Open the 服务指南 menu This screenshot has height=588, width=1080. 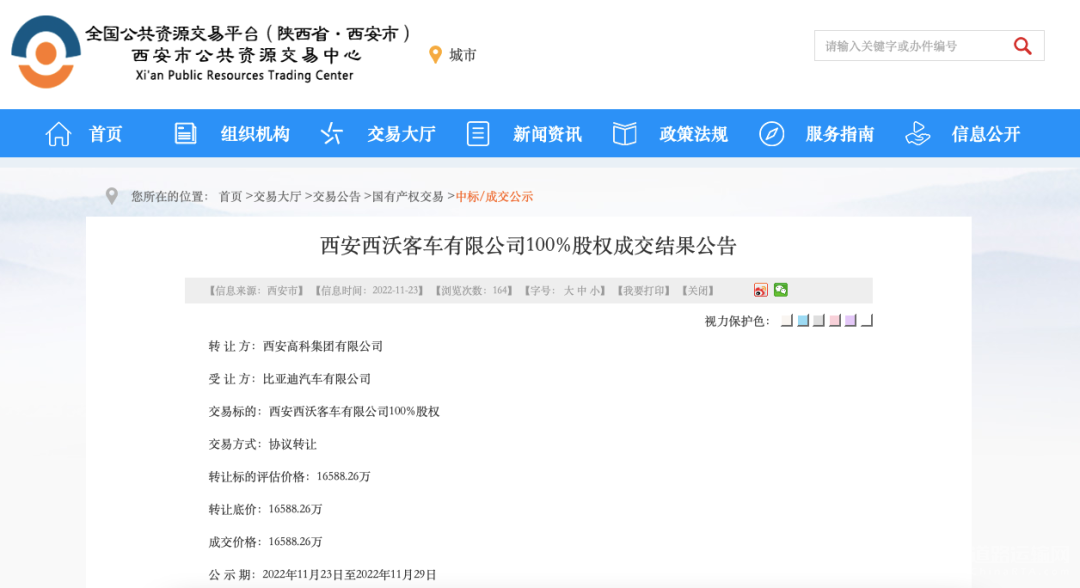840,134
